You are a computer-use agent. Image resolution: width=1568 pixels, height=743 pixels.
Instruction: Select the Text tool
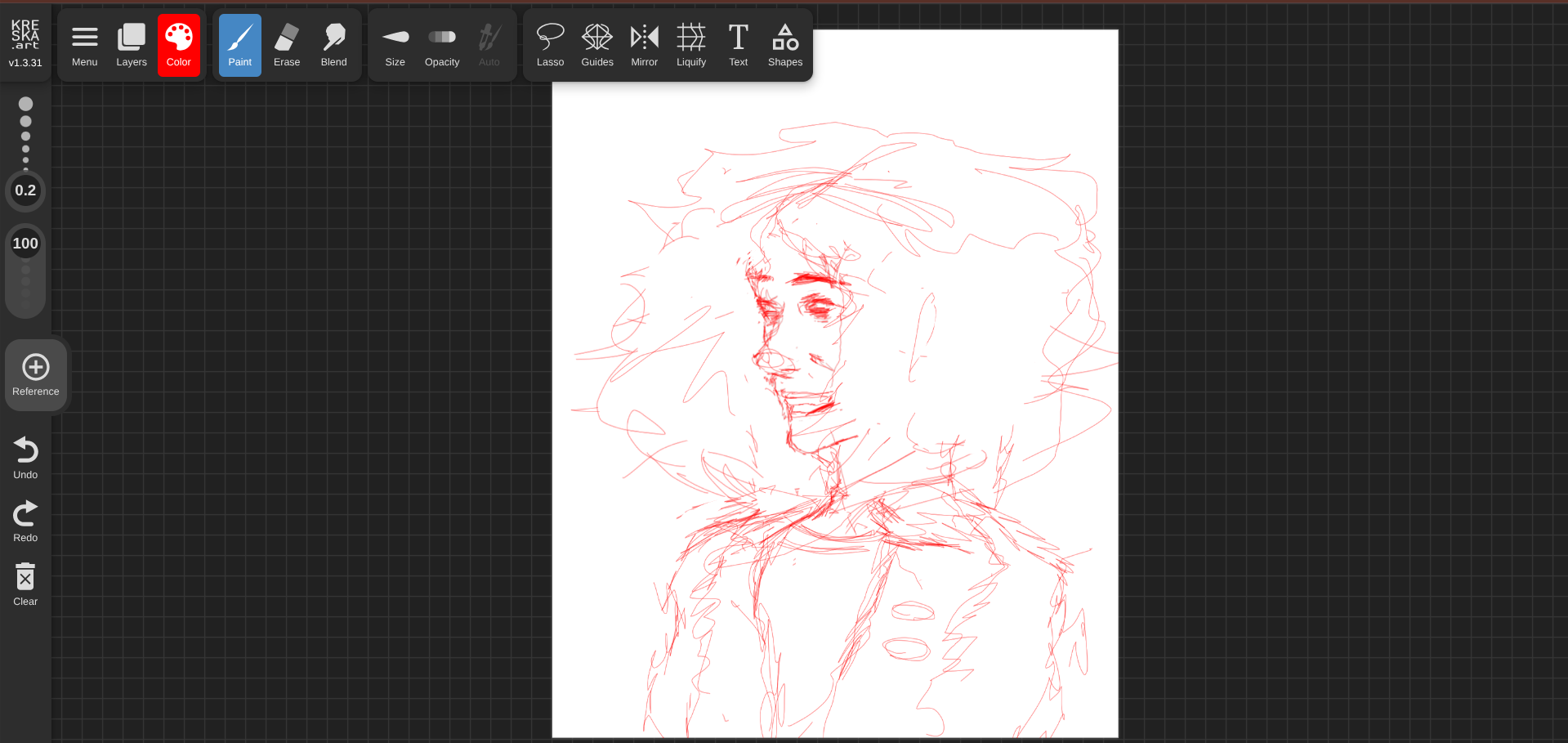(x=739, y=46)
